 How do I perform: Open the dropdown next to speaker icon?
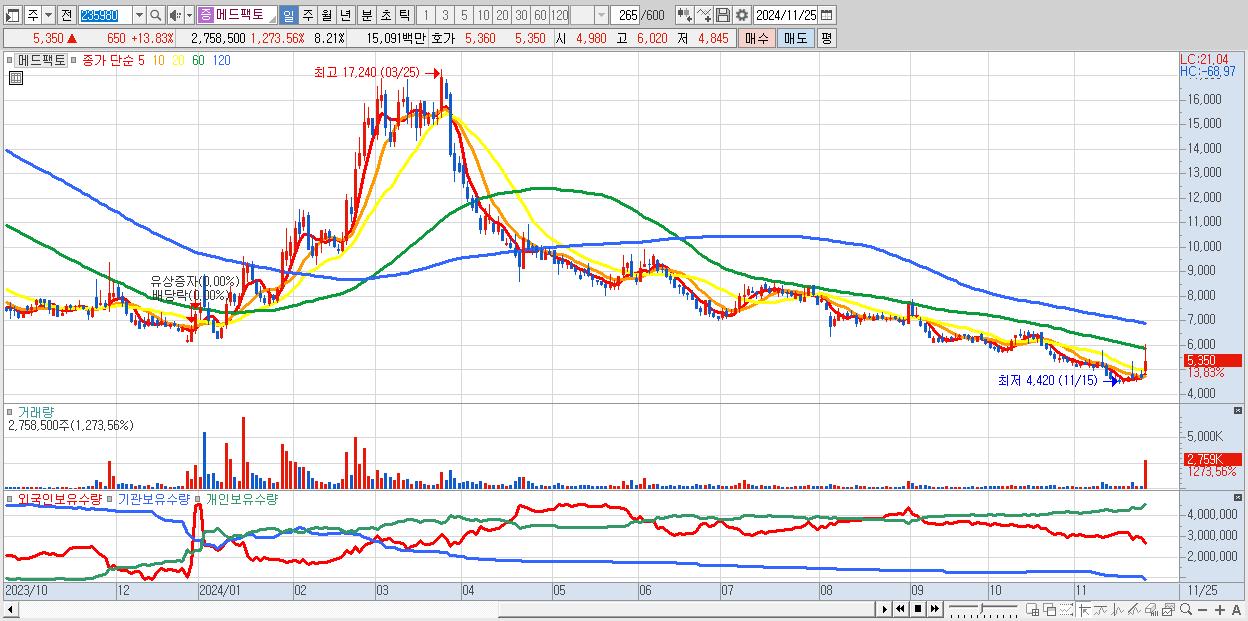pyautogui.click(x=189, y=15)
